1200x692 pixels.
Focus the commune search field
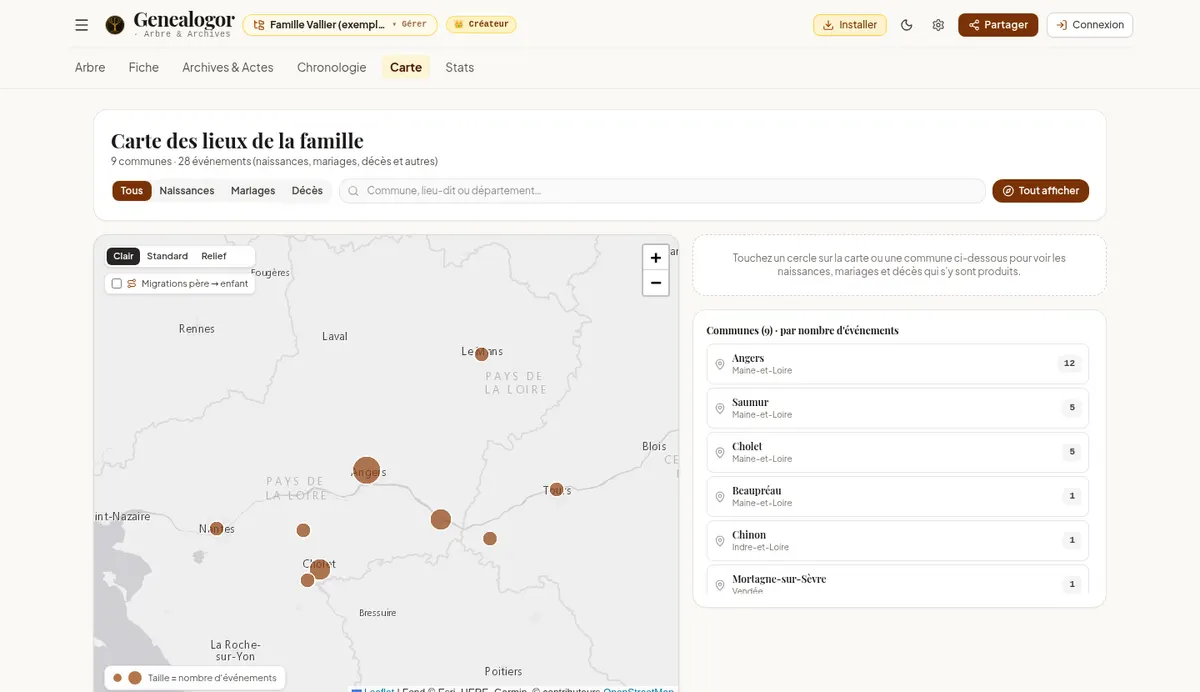click(662, 191)
